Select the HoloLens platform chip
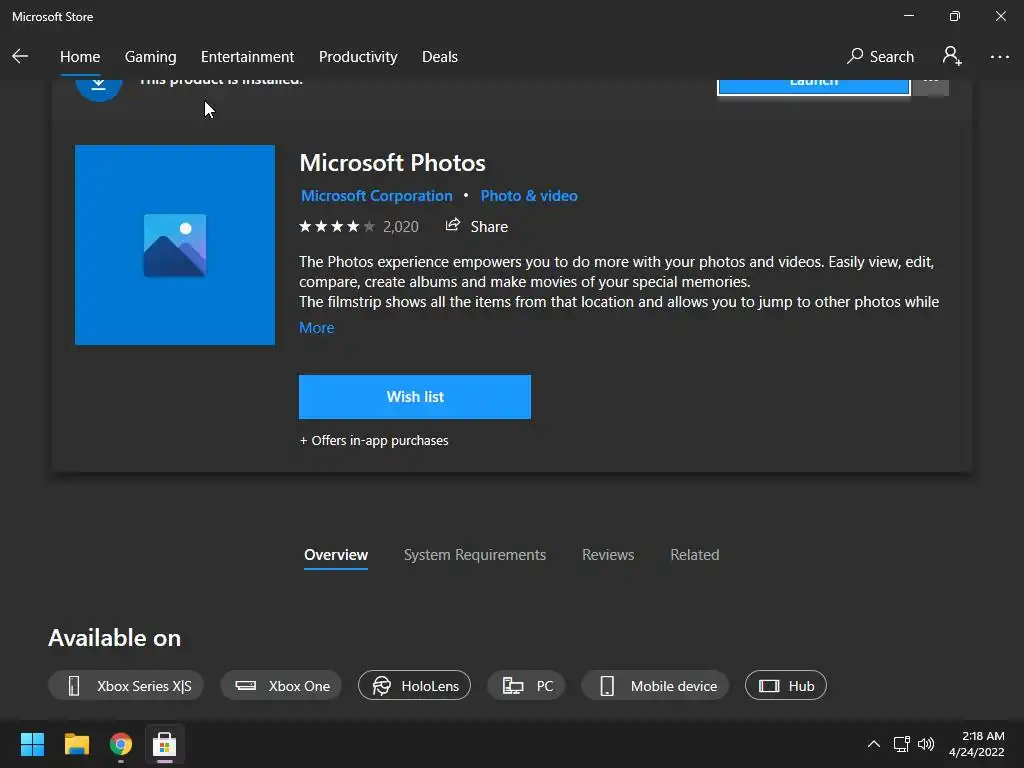The image size is (1024, 768). pyautogui.click(x=414, y=686)
